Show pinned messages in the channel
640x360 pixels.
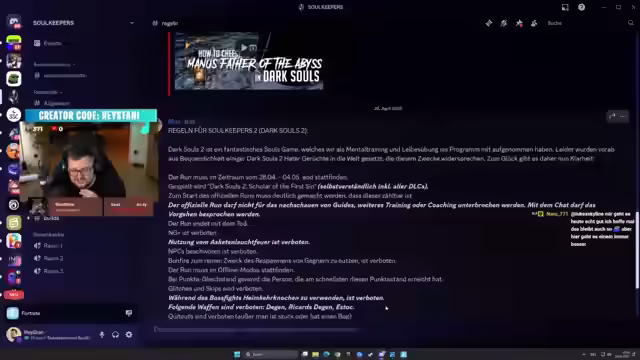519,23
